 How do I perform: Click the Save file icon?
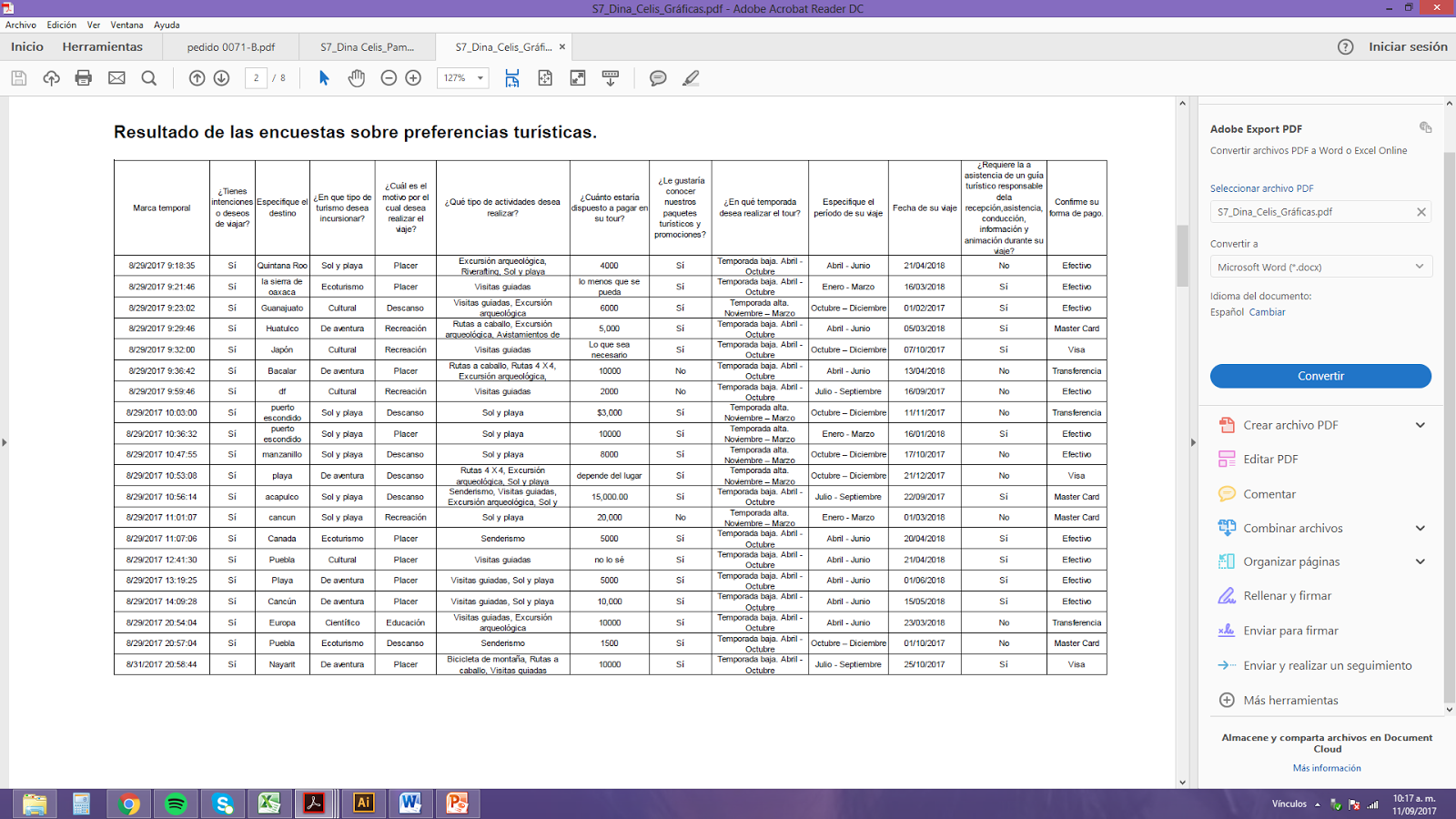coord(18,78)
